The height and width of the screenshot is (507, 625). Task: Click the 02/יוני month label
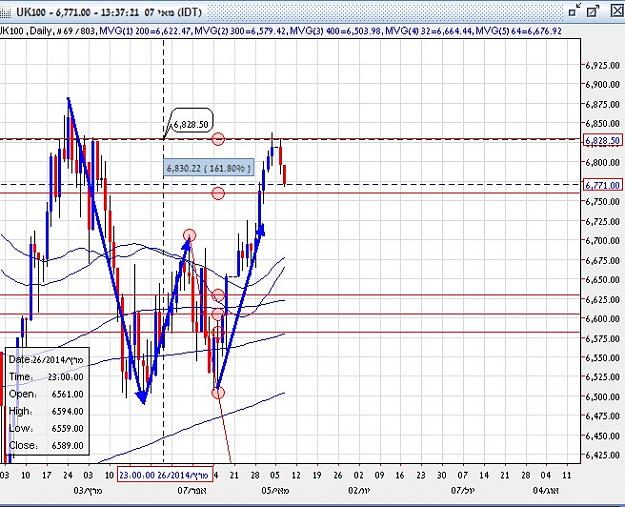tap(359, 491)
